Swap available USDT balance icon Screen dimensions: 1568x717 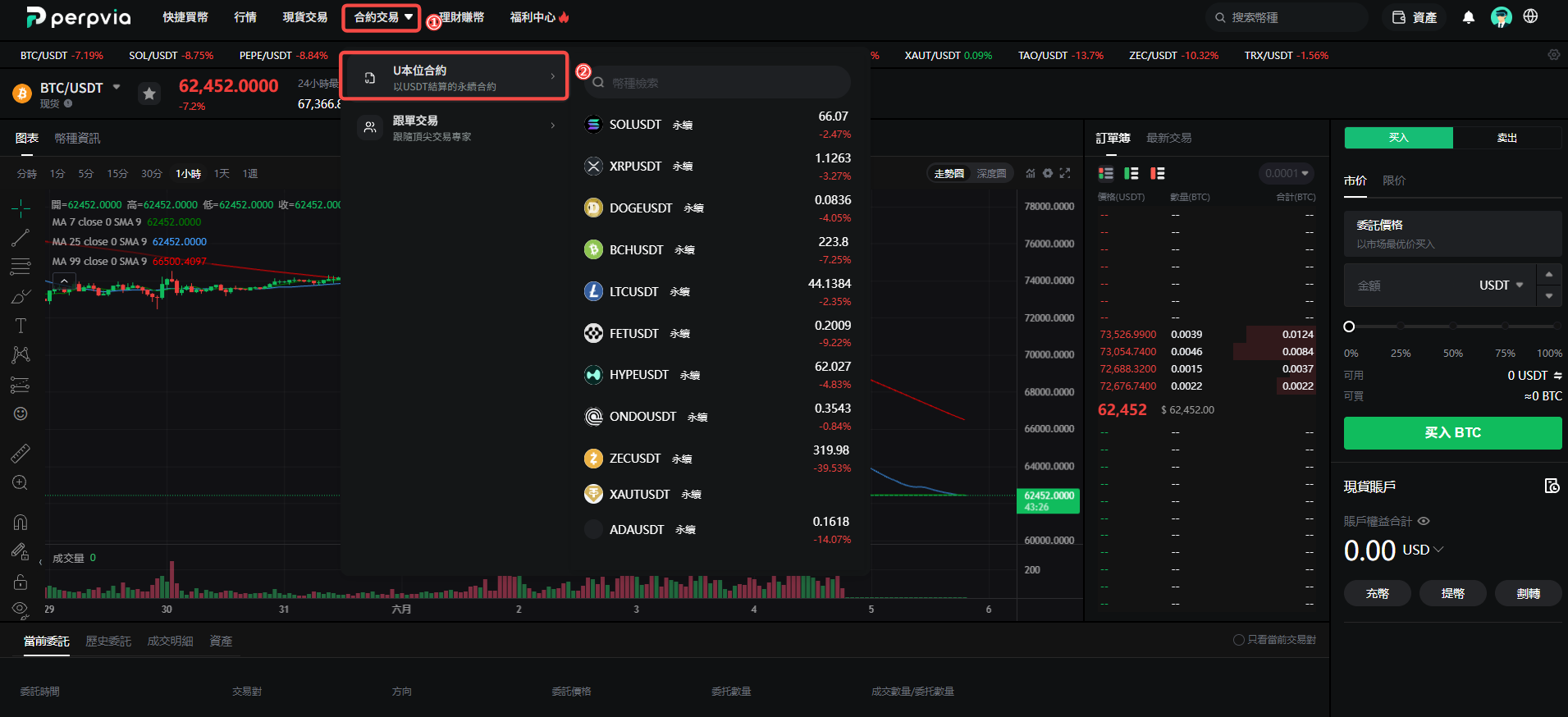click(1557, 376)
